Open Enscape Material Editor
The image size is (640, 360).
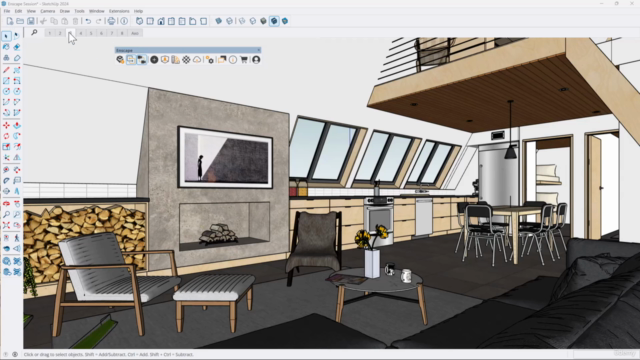(186, 60)
